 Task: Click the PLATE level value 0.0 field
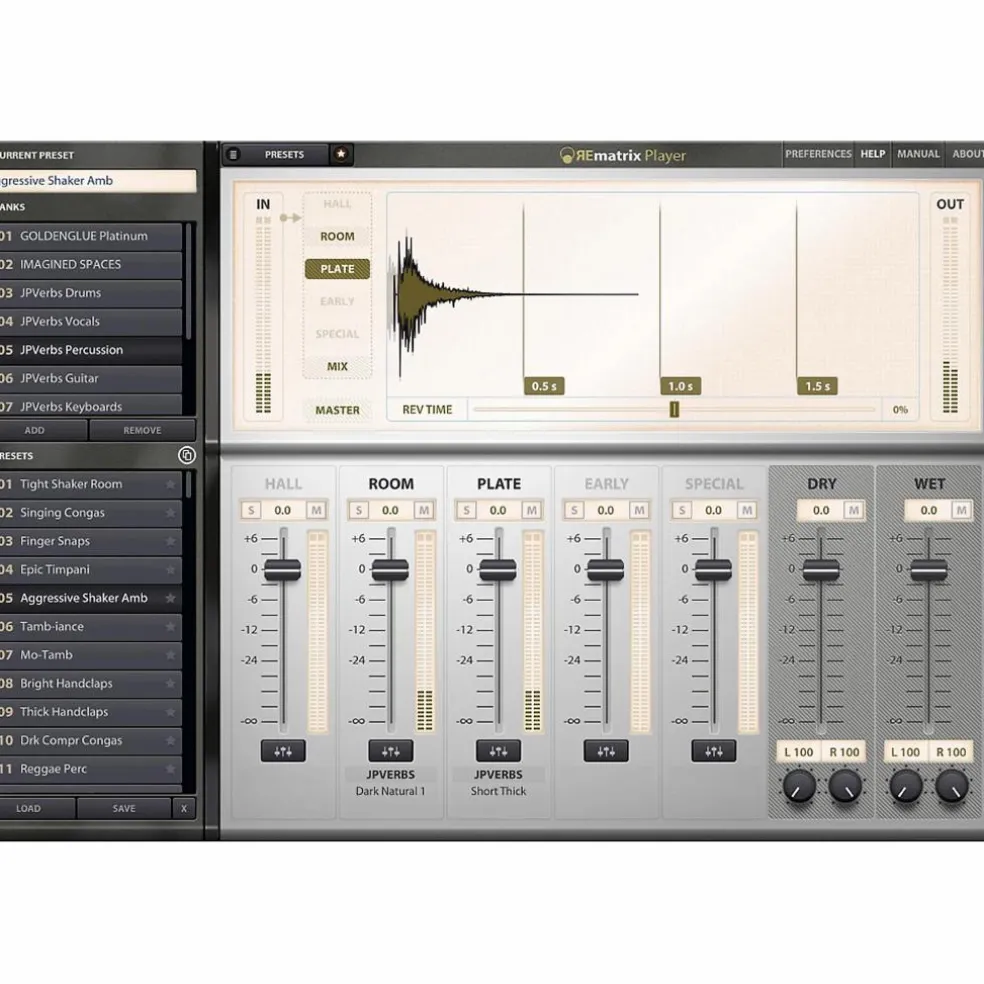tap(498, 510)
